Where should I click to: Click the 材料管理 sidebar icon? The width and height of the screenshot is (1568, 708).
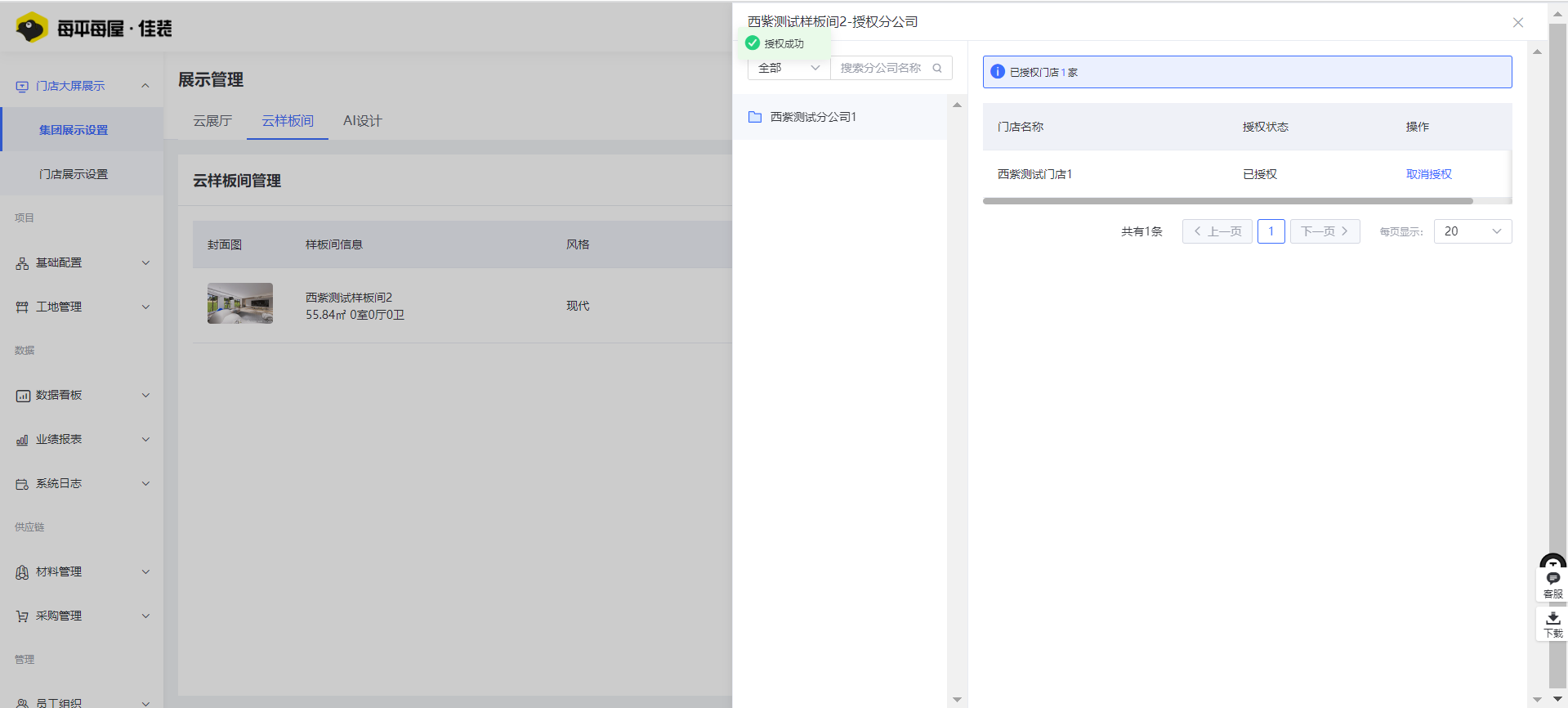coord(22,572)
